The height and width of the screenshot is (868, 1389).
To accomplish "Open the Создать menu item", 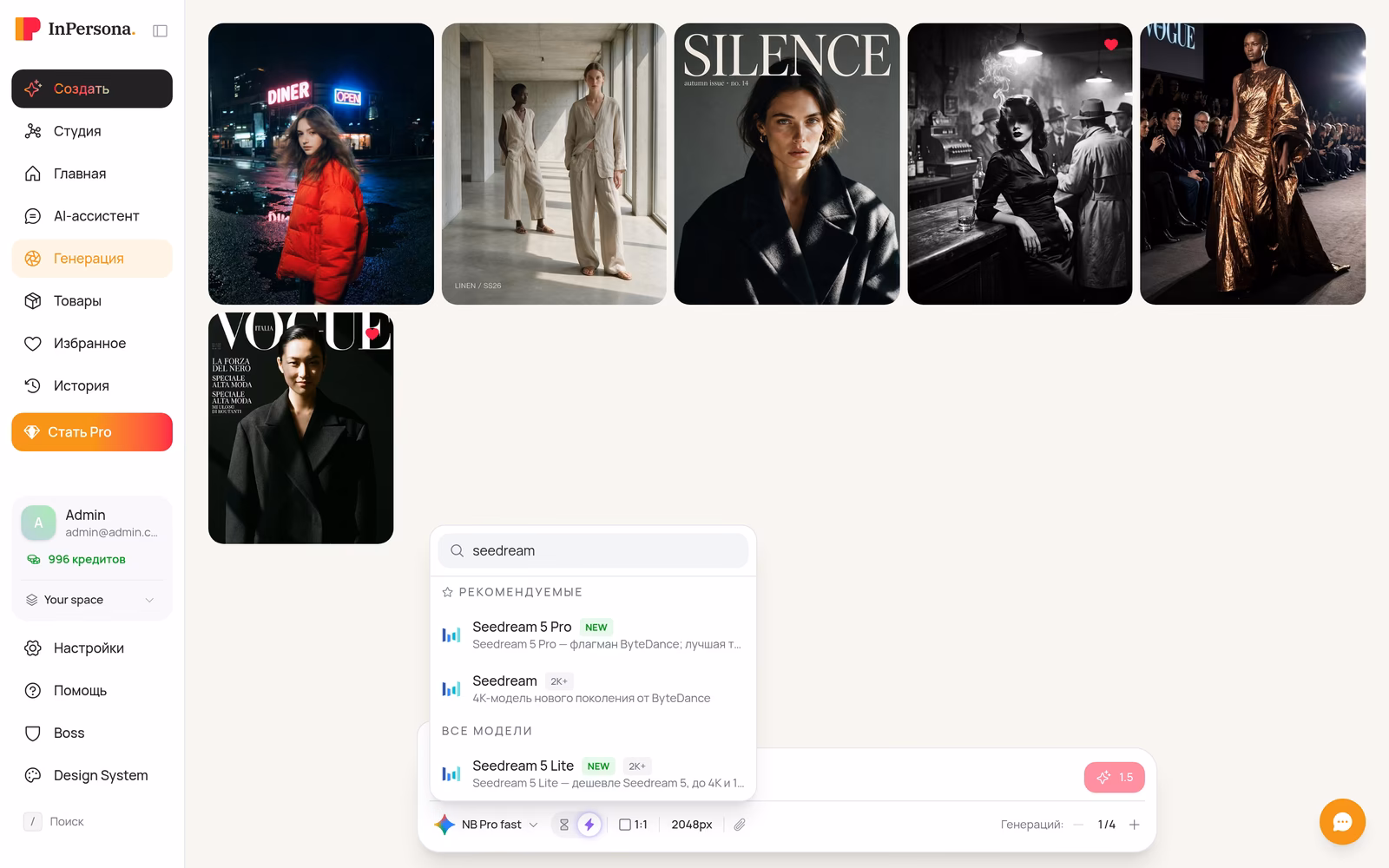I will (92, 89).
